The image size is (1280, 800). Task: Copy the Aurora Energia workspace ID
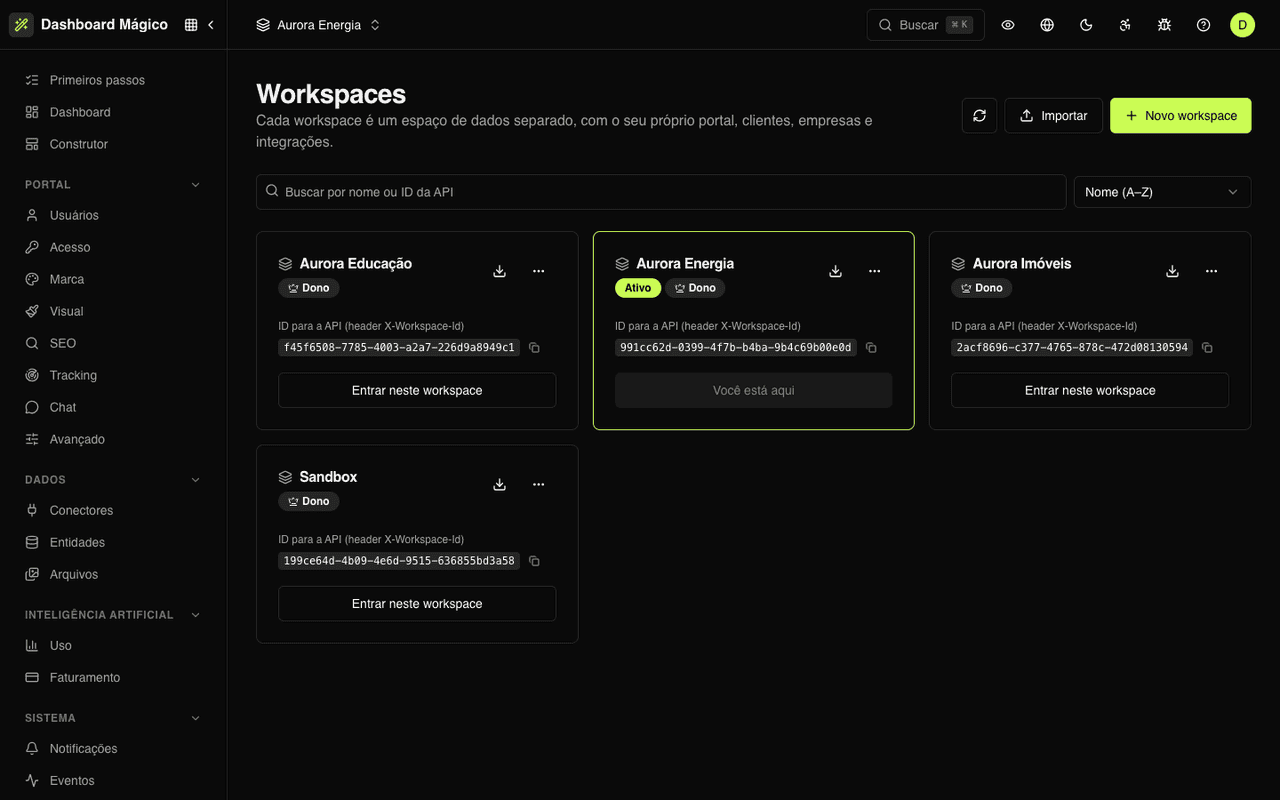[871, 348]
